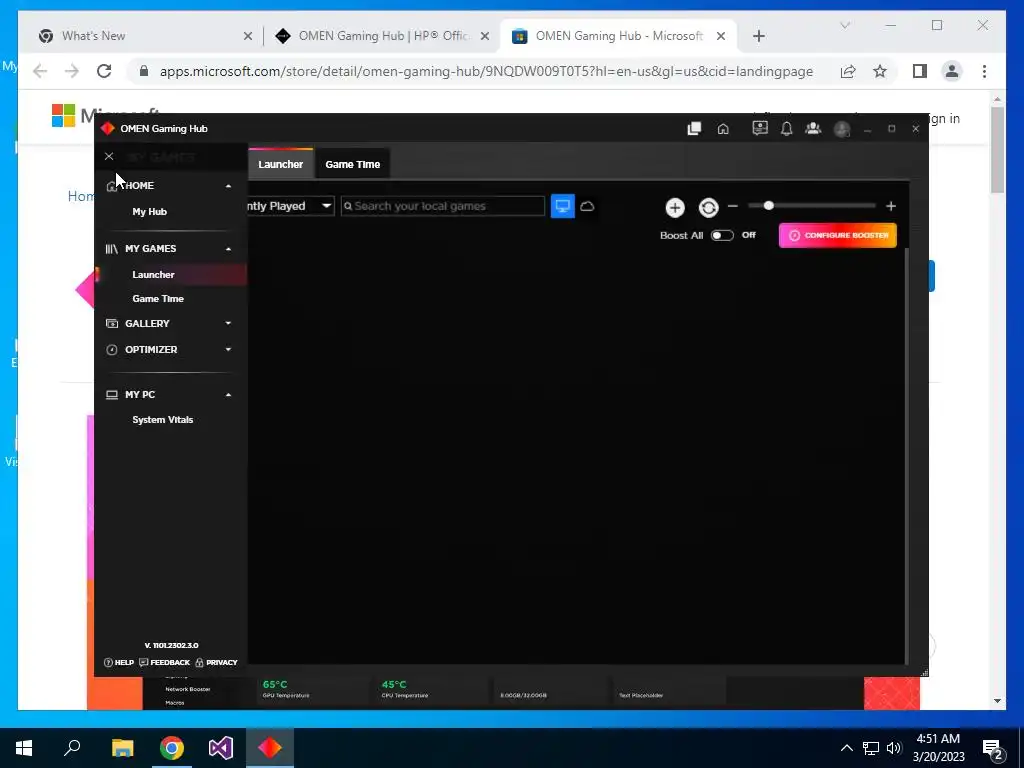Open My Hub in the sidebar
1024x768 pixels.
pyautogui.click(x=150, y=212)
